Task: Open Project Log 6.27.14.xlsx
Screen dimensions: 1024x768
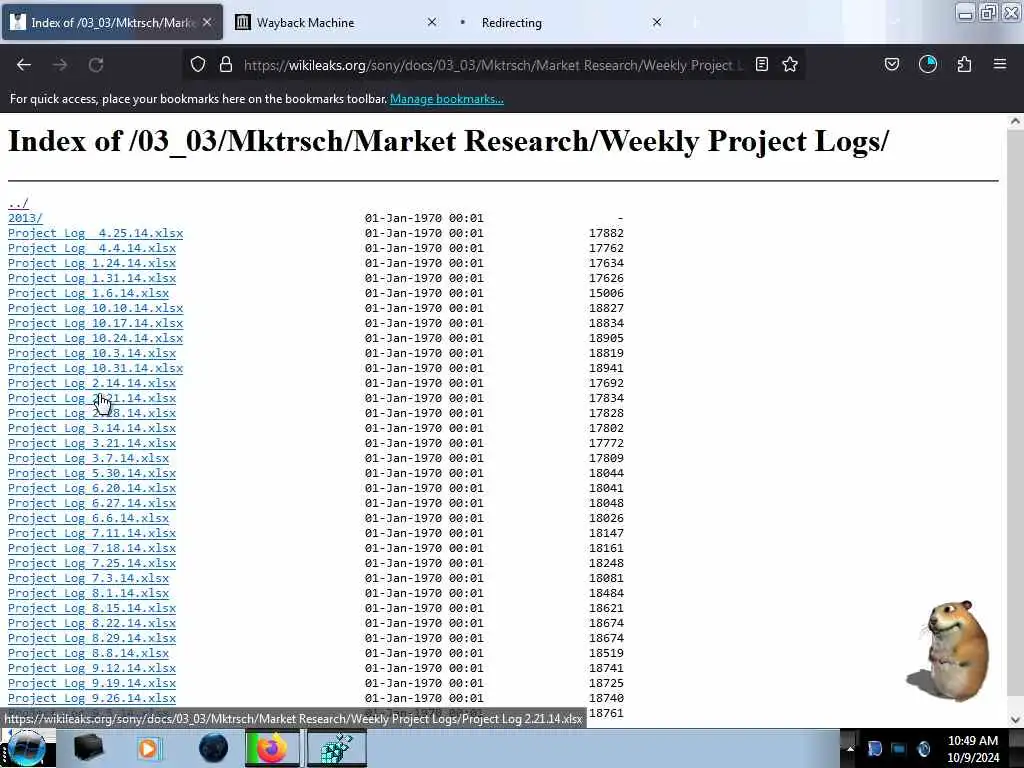Action: coord(92,504)
